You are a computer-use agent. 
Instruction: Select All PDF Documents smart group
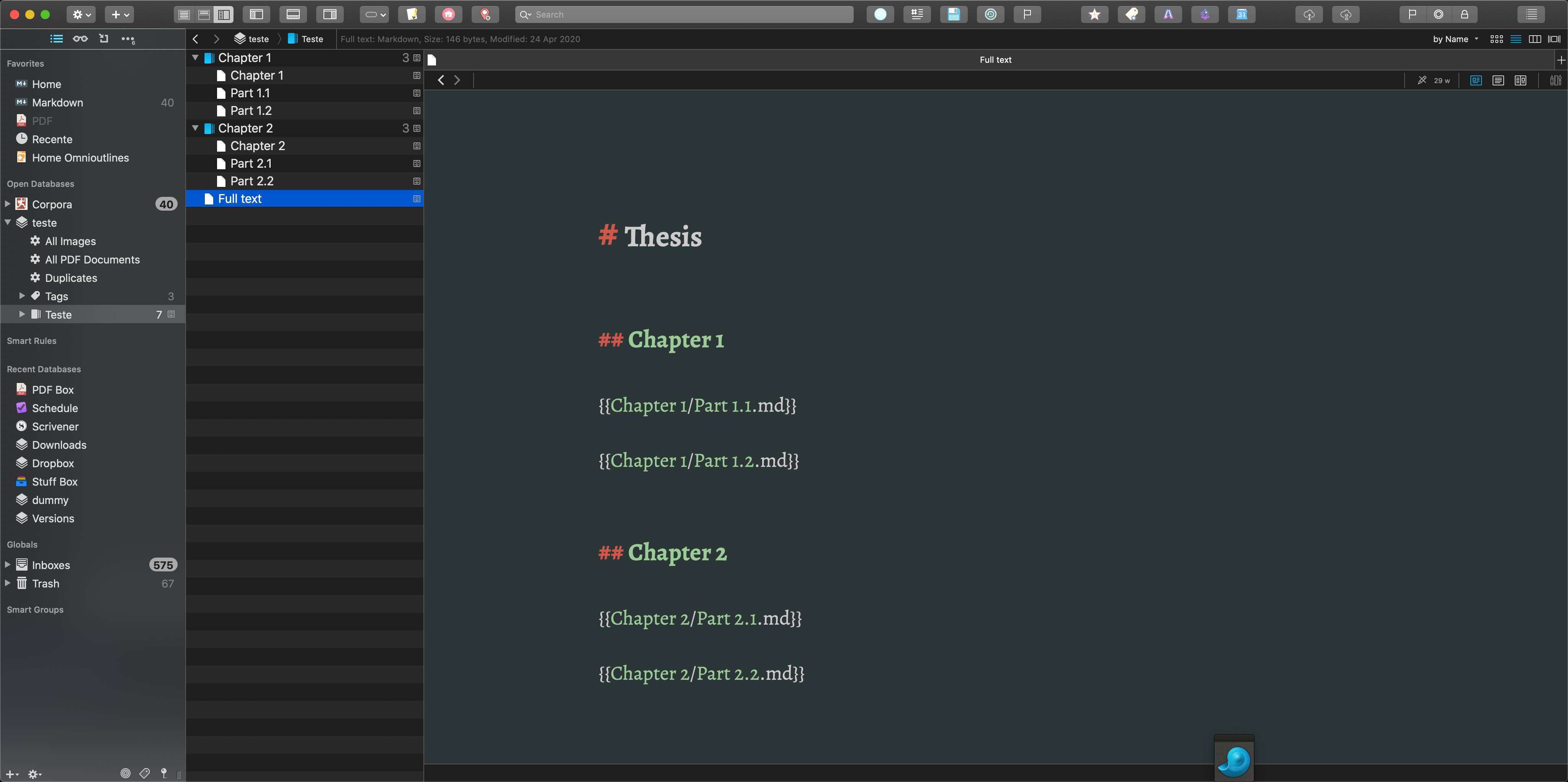pyautogui.click(x=93, y=259)
